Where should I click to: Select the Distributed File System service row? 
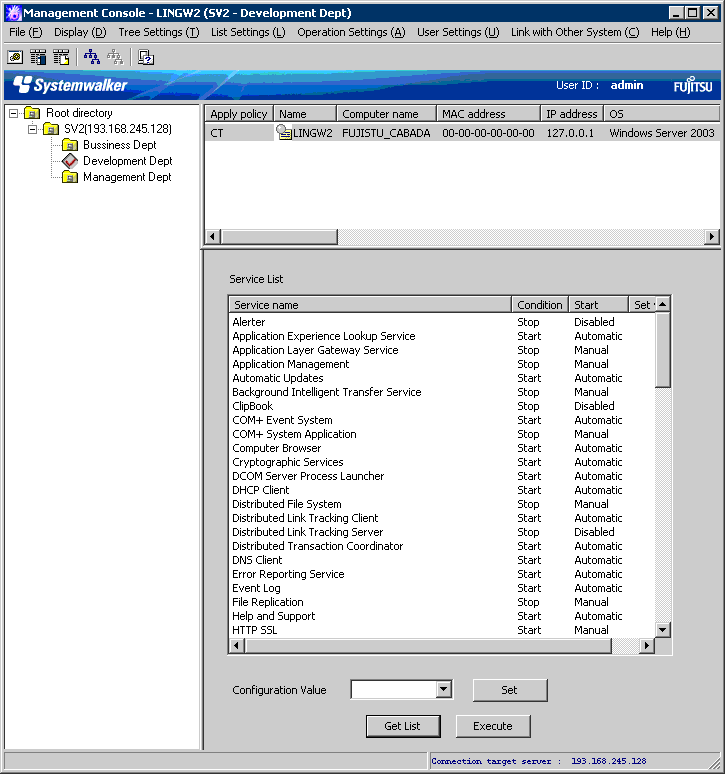pos(442,504)
